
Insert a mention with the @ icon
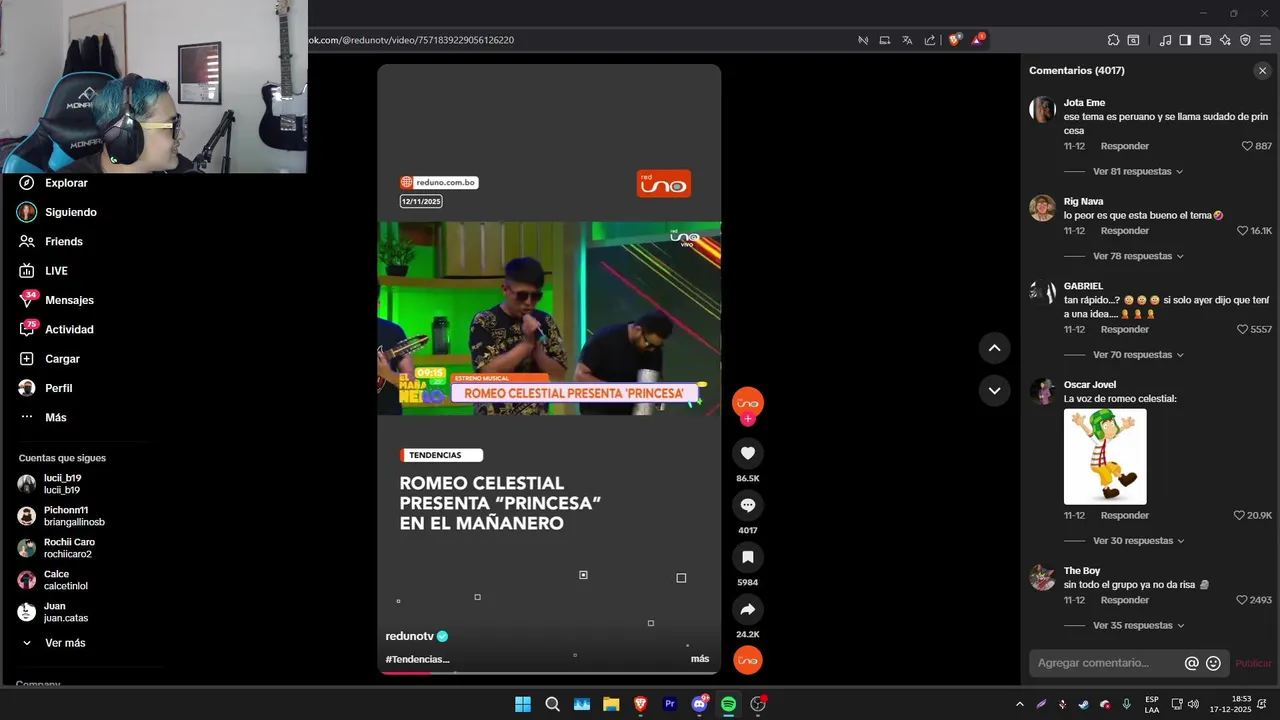[x=1191, y=663]
